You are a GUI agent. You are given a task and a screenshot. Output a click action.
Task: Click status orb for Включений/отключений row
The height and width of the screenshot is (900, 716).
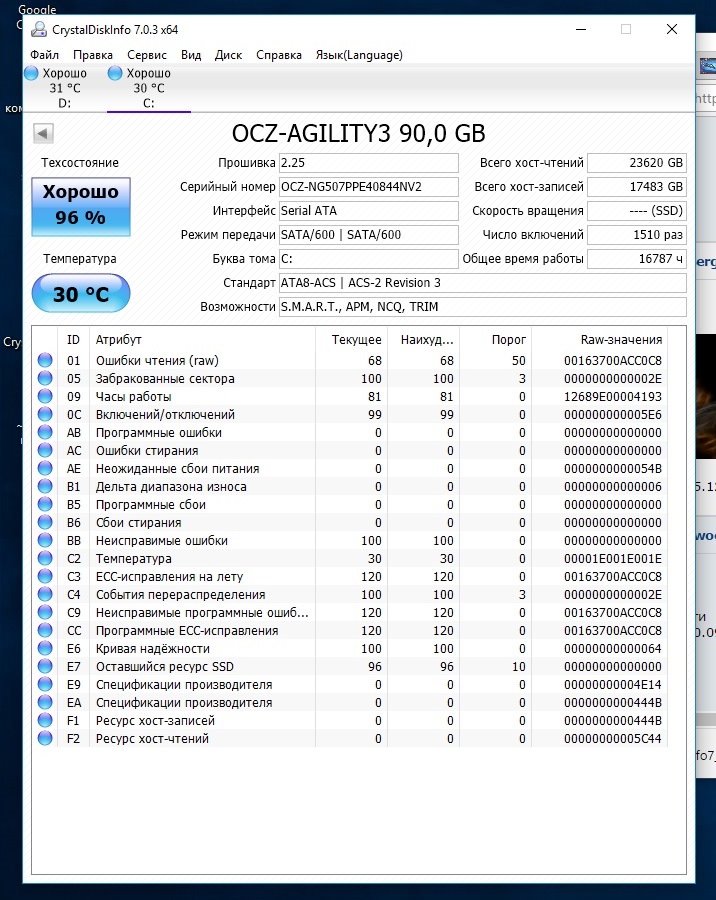(x=45, y=414)
